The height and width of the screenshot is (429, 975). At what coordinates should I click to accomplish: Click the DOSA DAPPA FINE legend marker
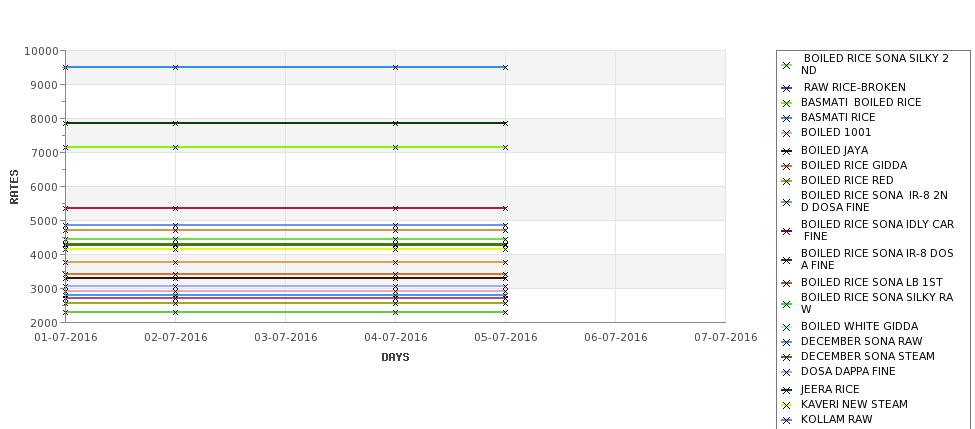[x=786, y=372]
